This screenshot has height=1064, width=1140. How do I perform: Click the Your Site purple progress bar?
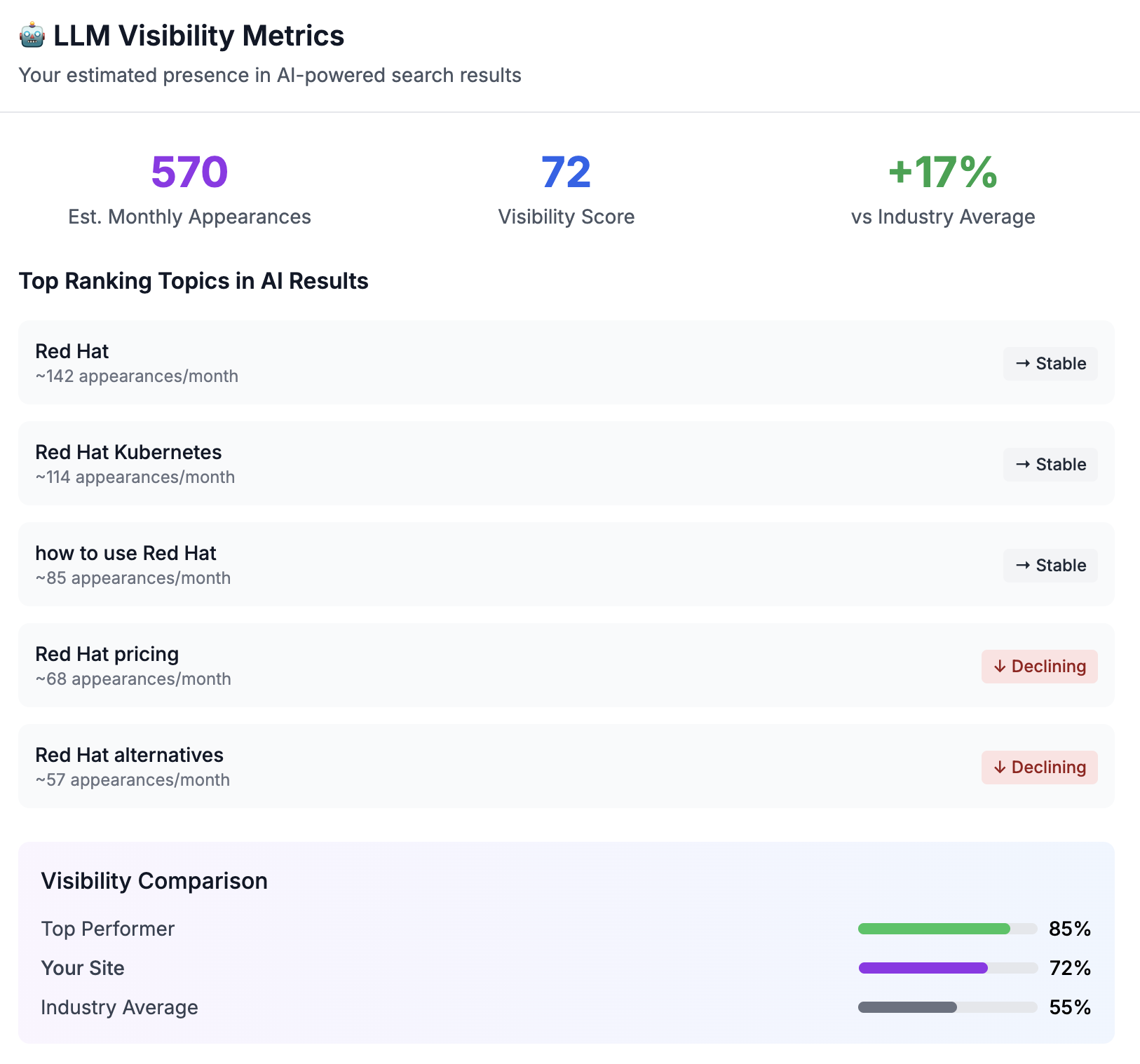947,968
